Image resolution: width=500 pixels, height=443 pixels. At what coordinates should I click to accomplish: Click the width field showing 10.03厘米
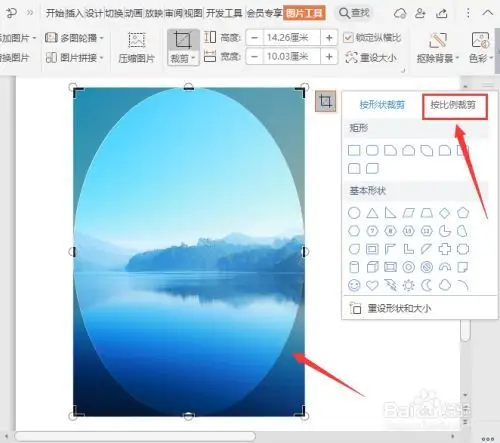pos(292,57)
